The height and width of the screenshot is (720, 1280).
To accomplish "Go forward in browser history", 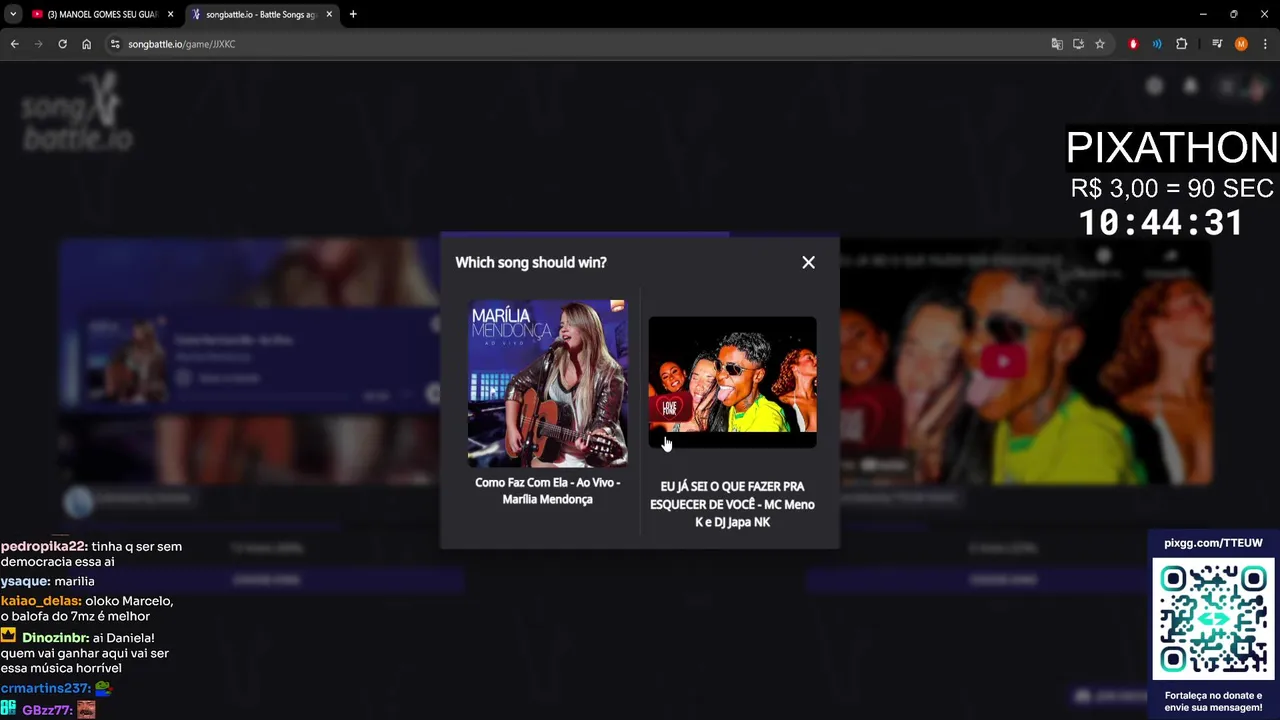I will coord(38,44).
